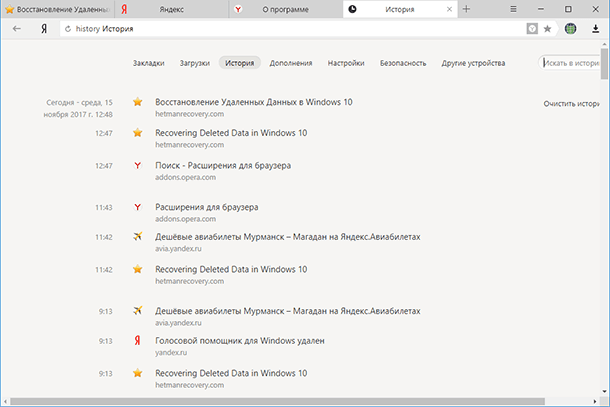Click the scroll left arrow

pos(5,401)
